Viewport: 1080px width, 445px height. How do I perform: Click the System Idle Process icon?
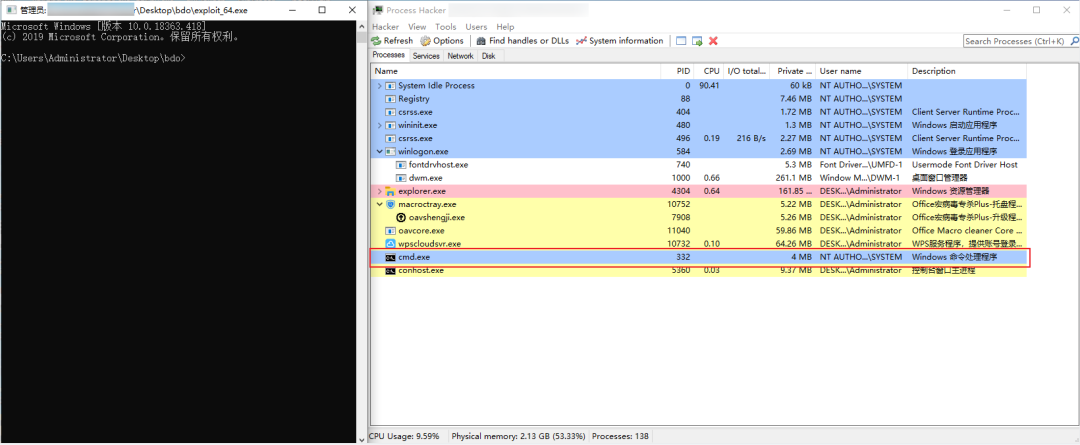[391, 85]
